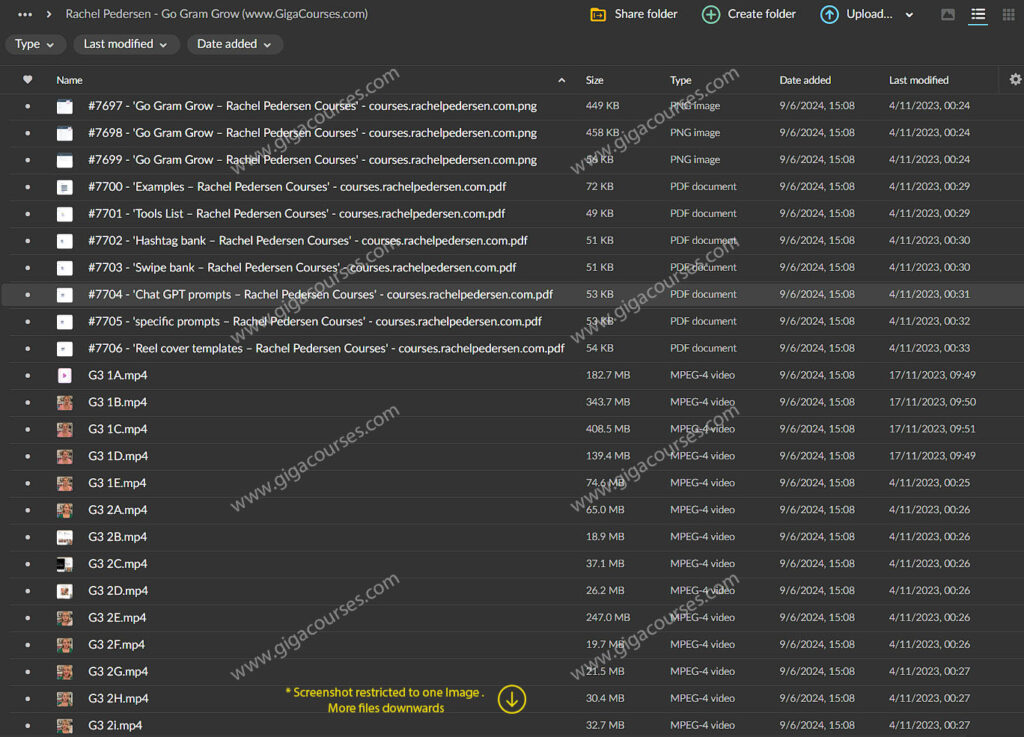The image size is (1024, 737).
Task: Open column settings gear icon
Action: coord(1015,80)
